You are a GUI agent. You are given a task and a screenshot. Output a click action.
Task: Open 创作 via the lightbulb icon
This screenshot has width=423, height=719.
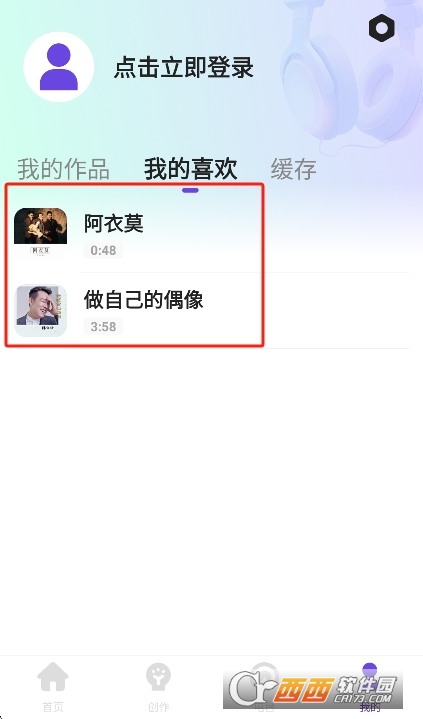[158, 676]
